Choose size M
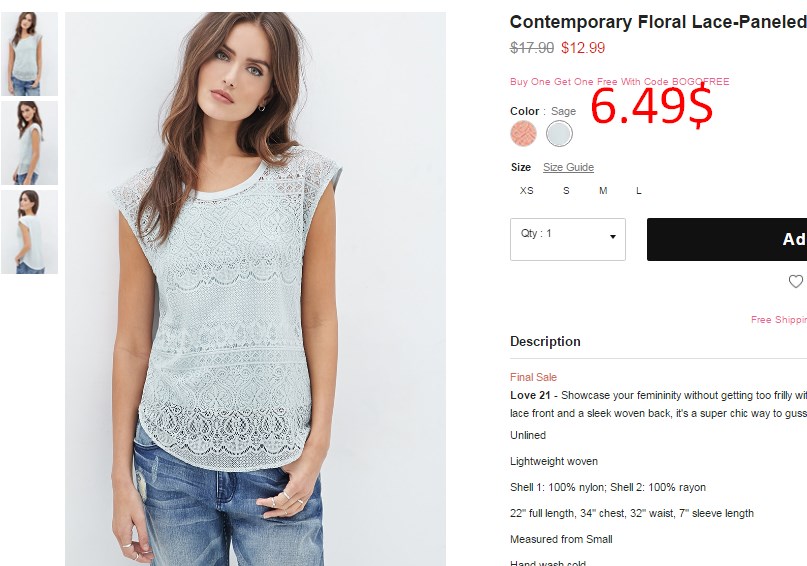Image resolution: width=807 pixels, height=566 pixels. coord(603,191)
